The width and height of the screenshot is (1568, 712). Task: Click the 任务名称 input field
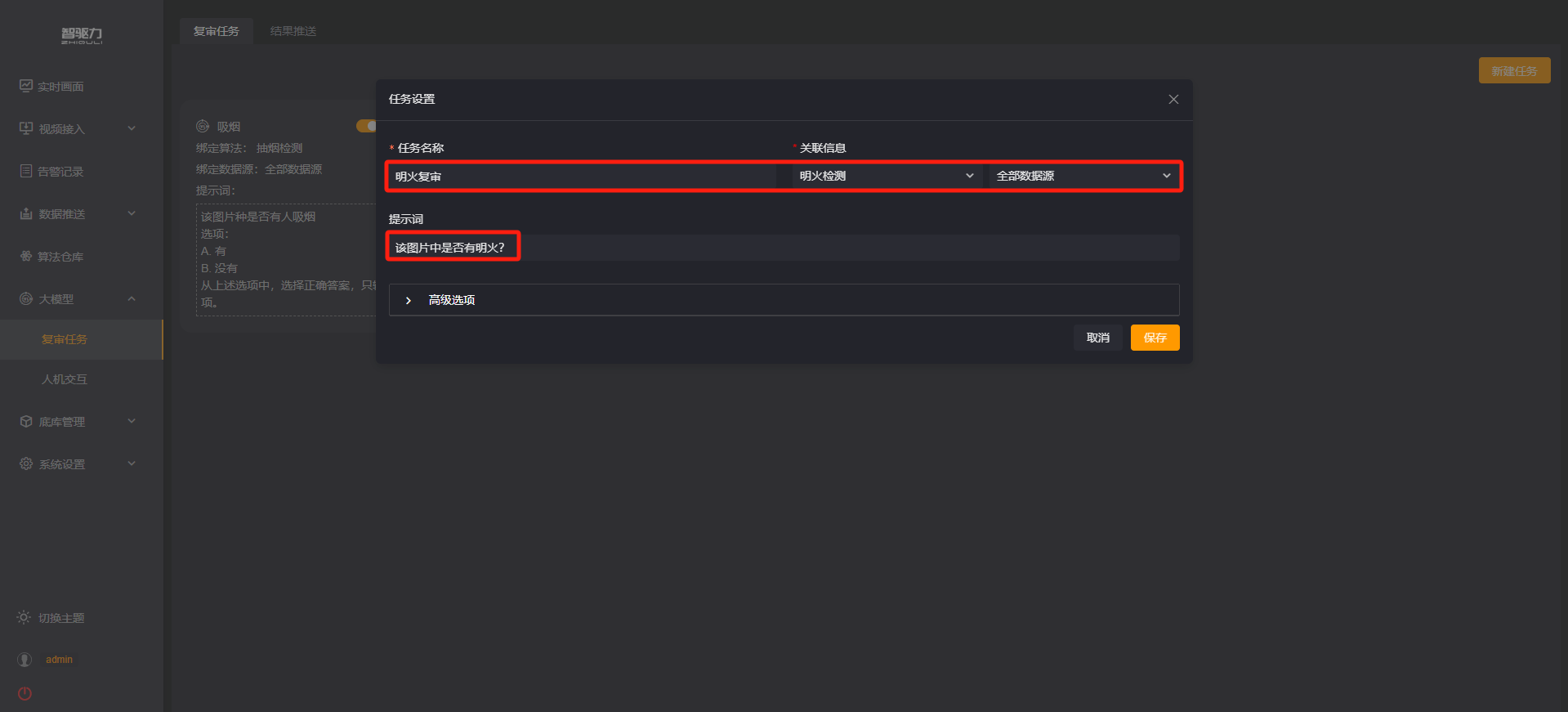582,176
